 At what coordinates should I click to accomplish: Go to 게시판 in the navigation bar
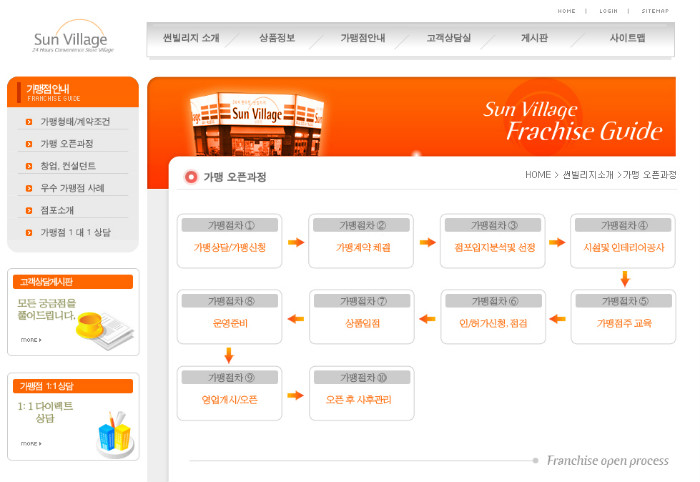click(x=534, y=39)
